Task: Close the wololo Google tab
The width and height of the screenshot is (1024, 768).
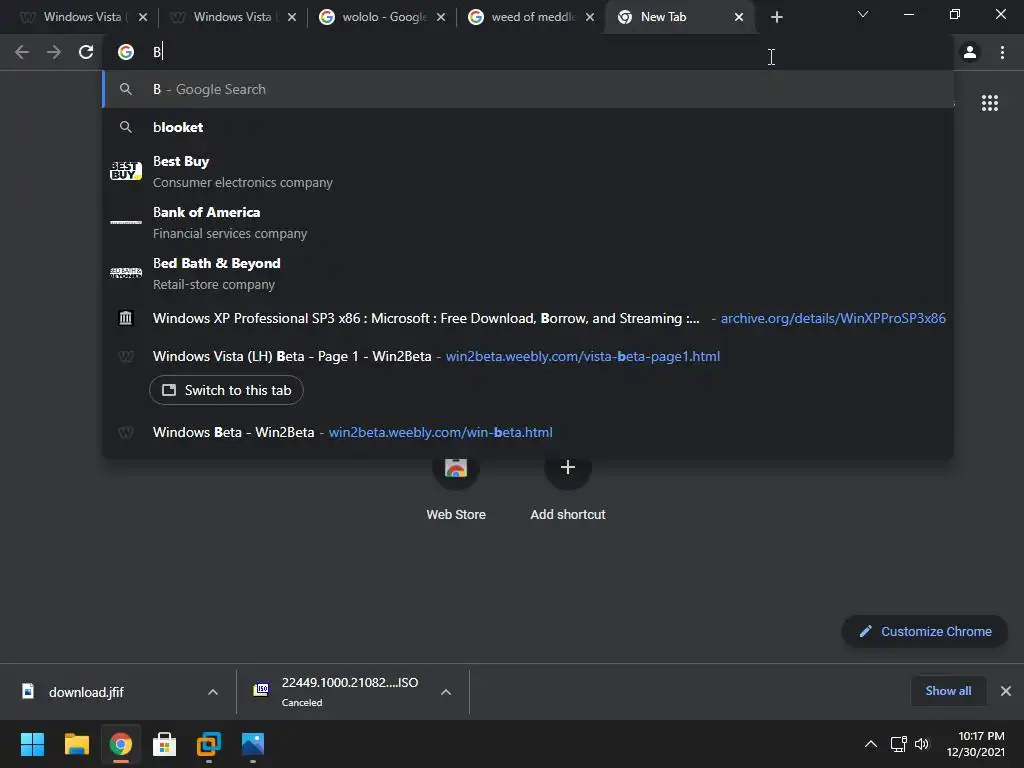Action: click(441, 17)
